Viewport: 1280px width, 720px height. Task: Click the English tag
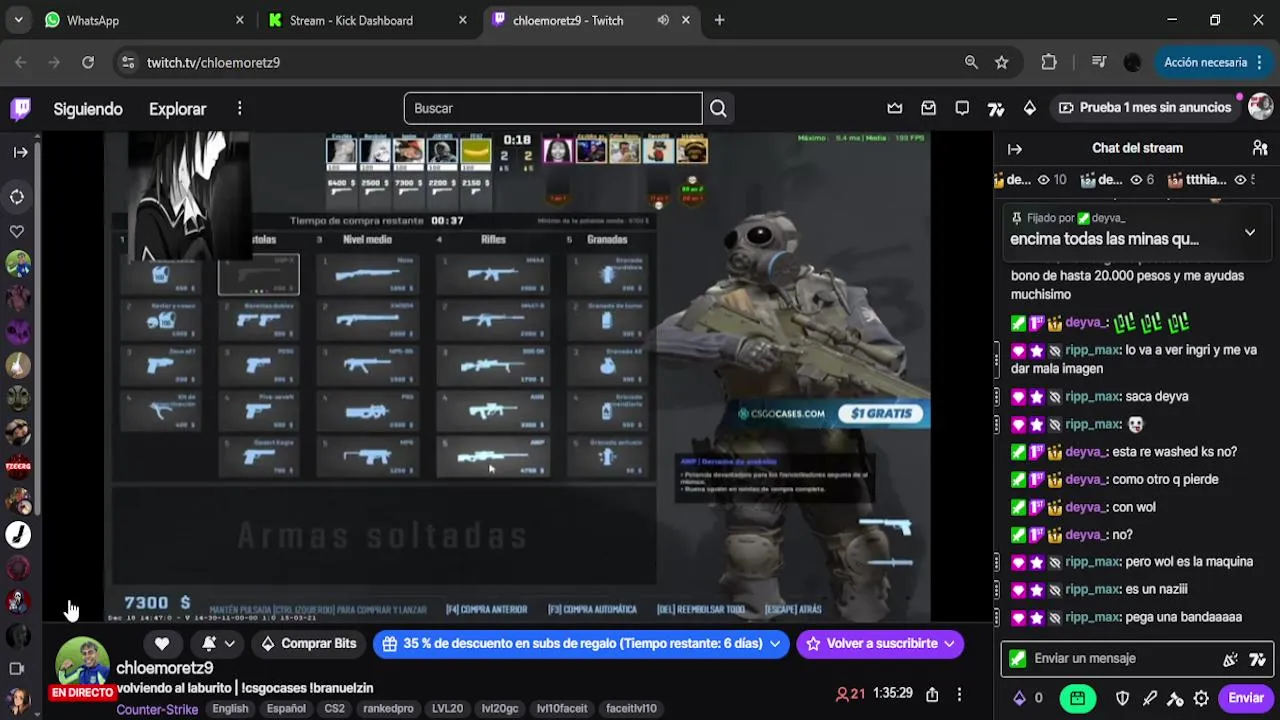click(230, 709)
